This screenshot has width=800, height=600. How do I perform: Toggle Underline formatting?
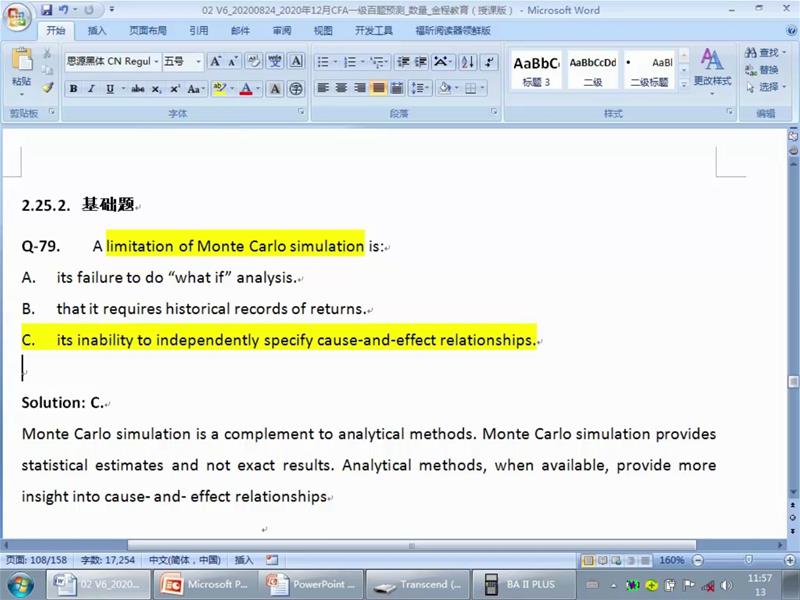pos(110,89)
